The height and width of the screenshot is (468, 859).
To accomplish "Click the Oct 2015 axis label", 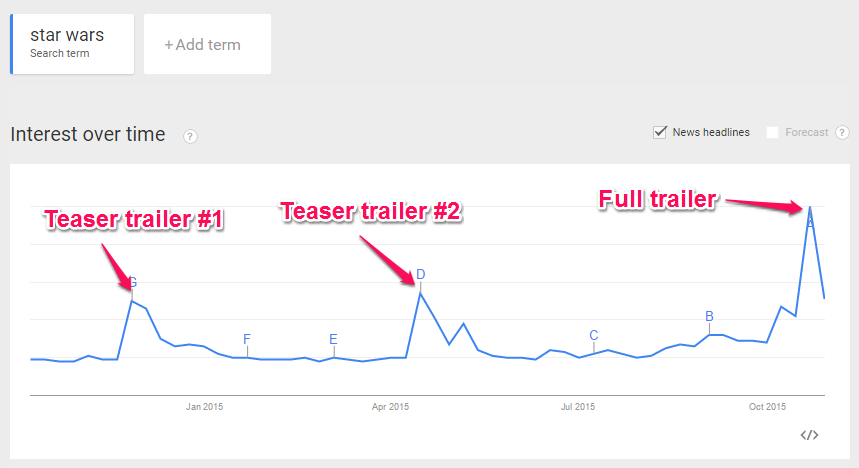I will click(768, 407).
